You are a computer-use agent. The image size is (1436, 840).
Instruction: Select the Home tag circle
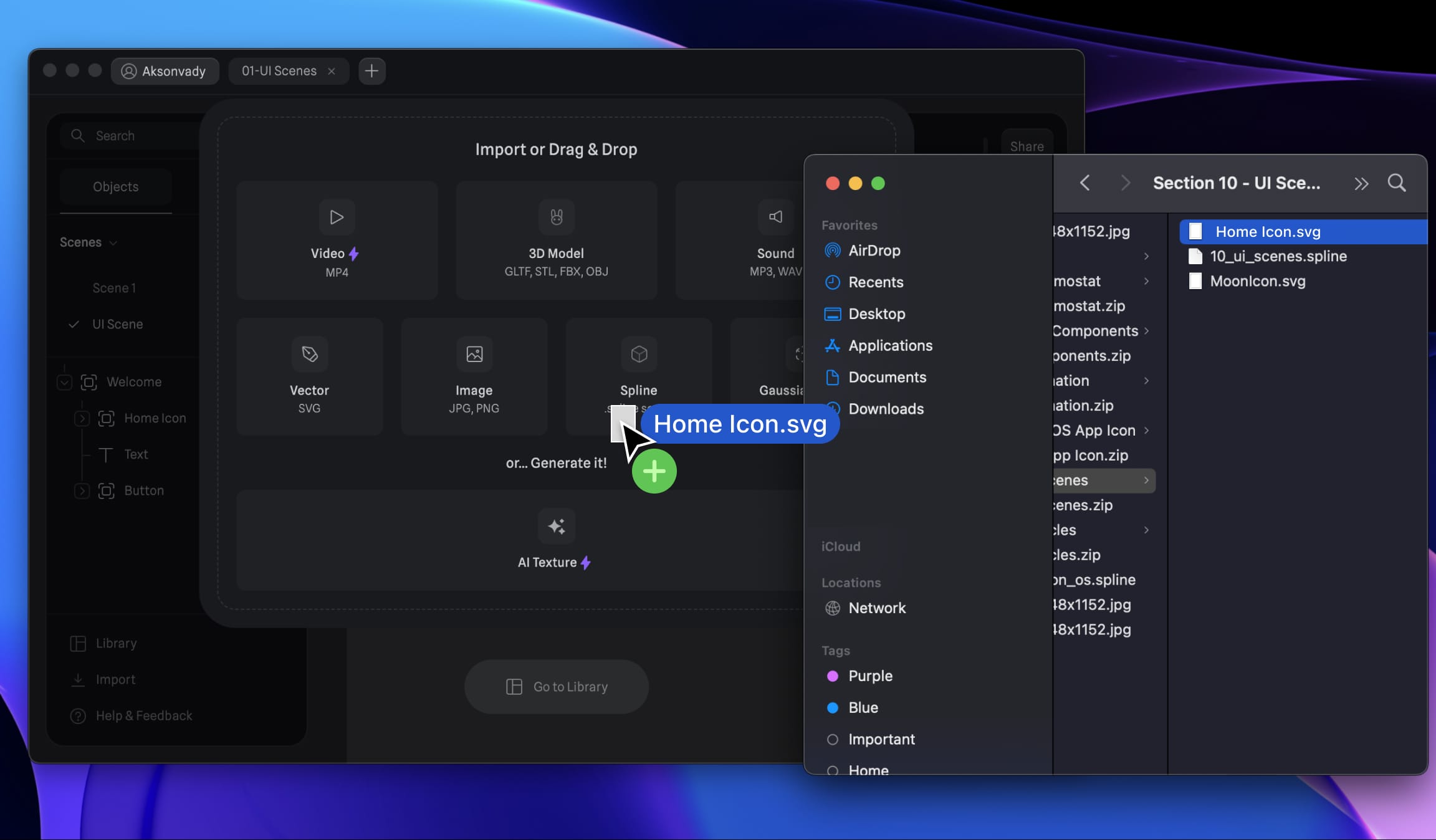click(x=833, y=771)
